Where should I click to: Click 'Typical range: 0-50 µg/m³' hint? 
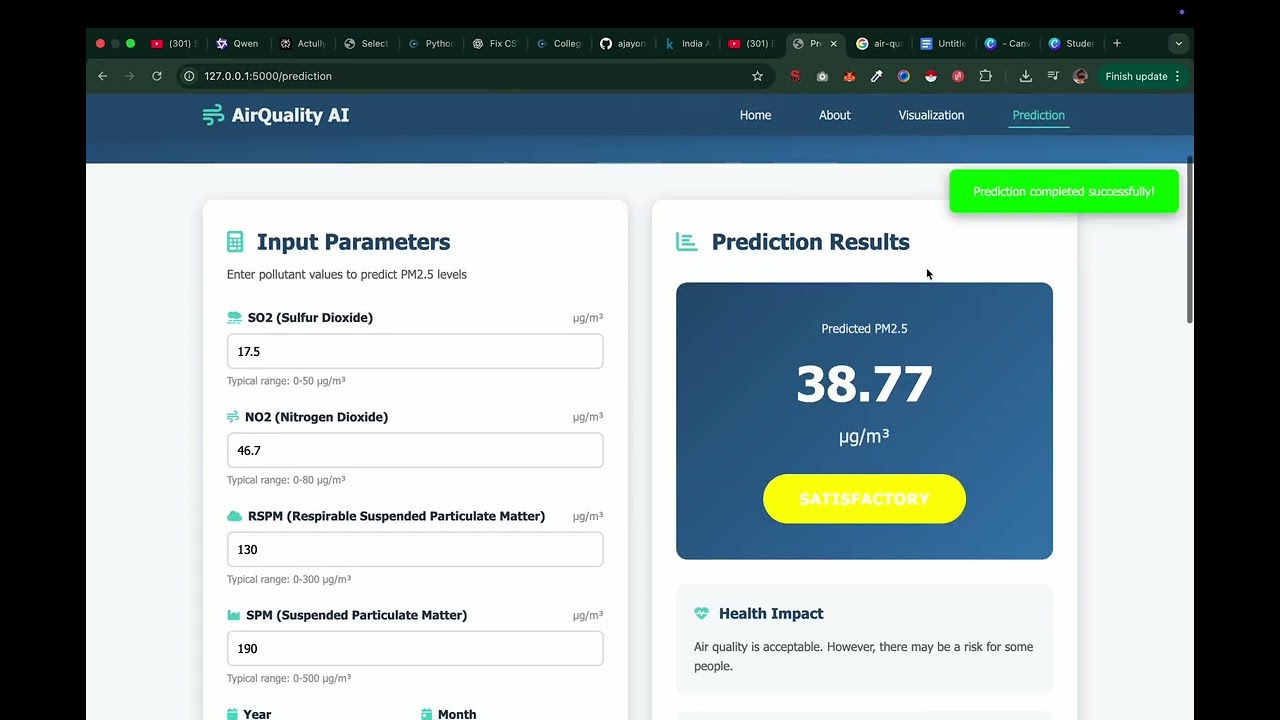[x=286, y=381]
